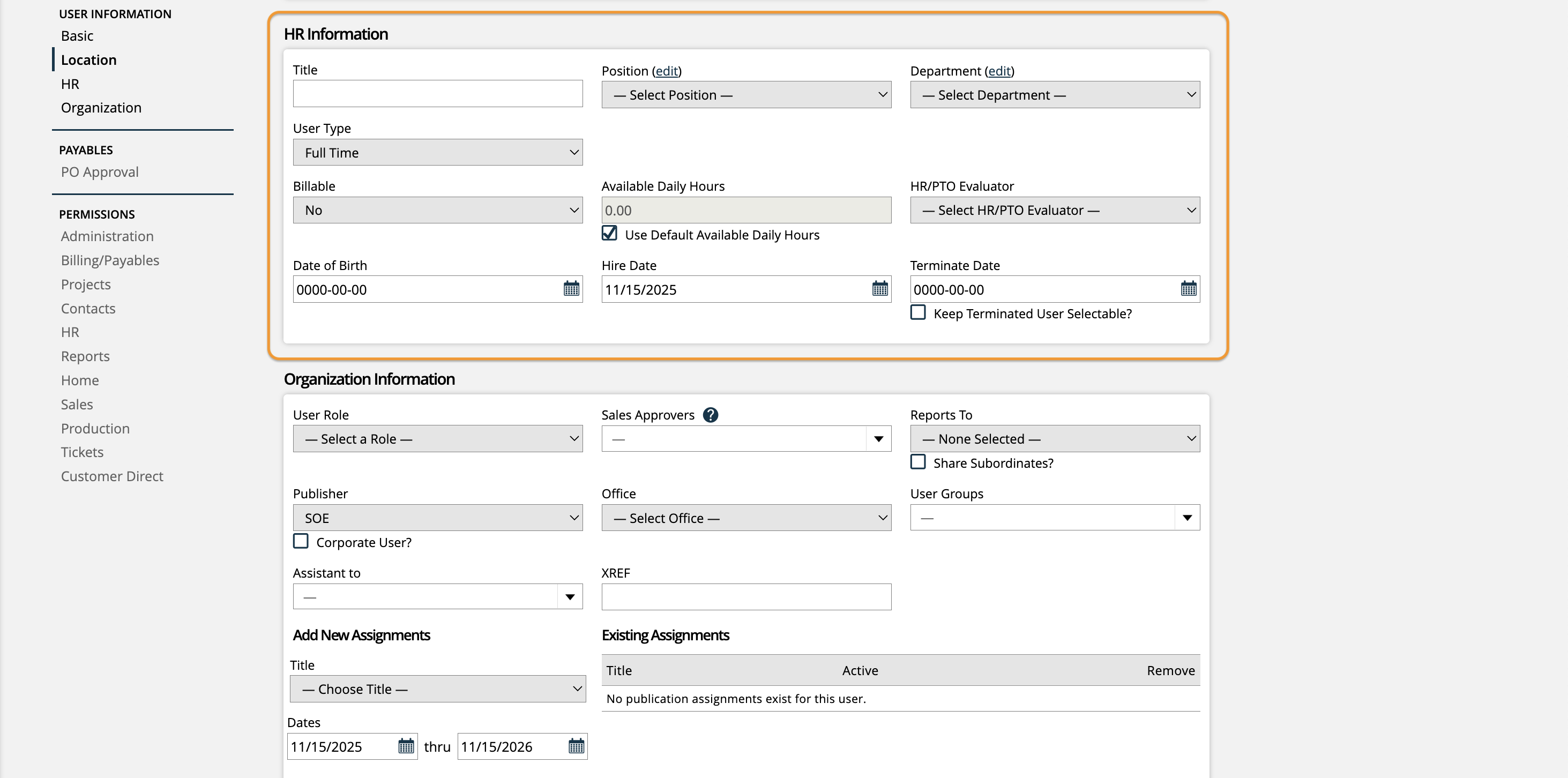Click the Sales Approvers dropdown arrow

(x=878, y=439)
